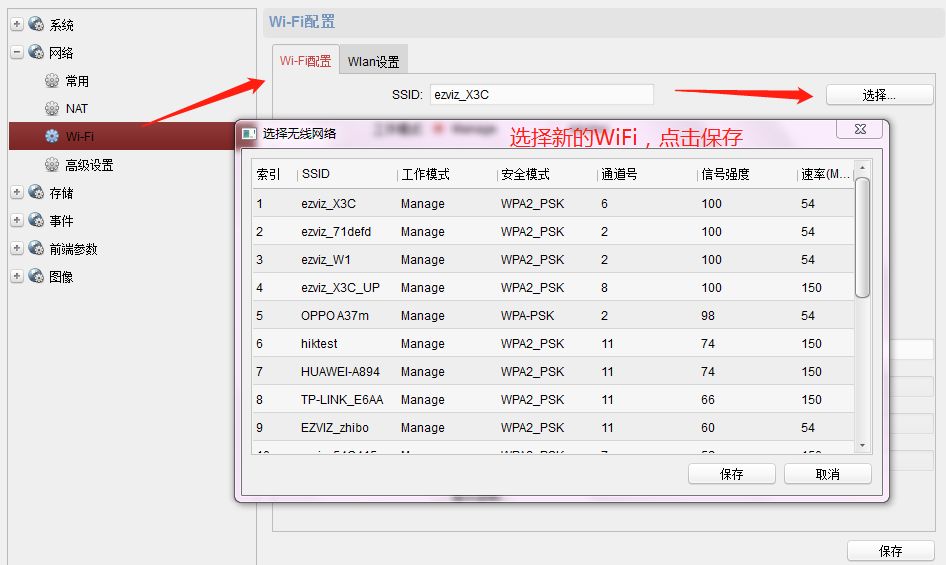Click the globe icon next to 图像
Viewport: 946px width, 565px height.
click(x=36, y=277)
